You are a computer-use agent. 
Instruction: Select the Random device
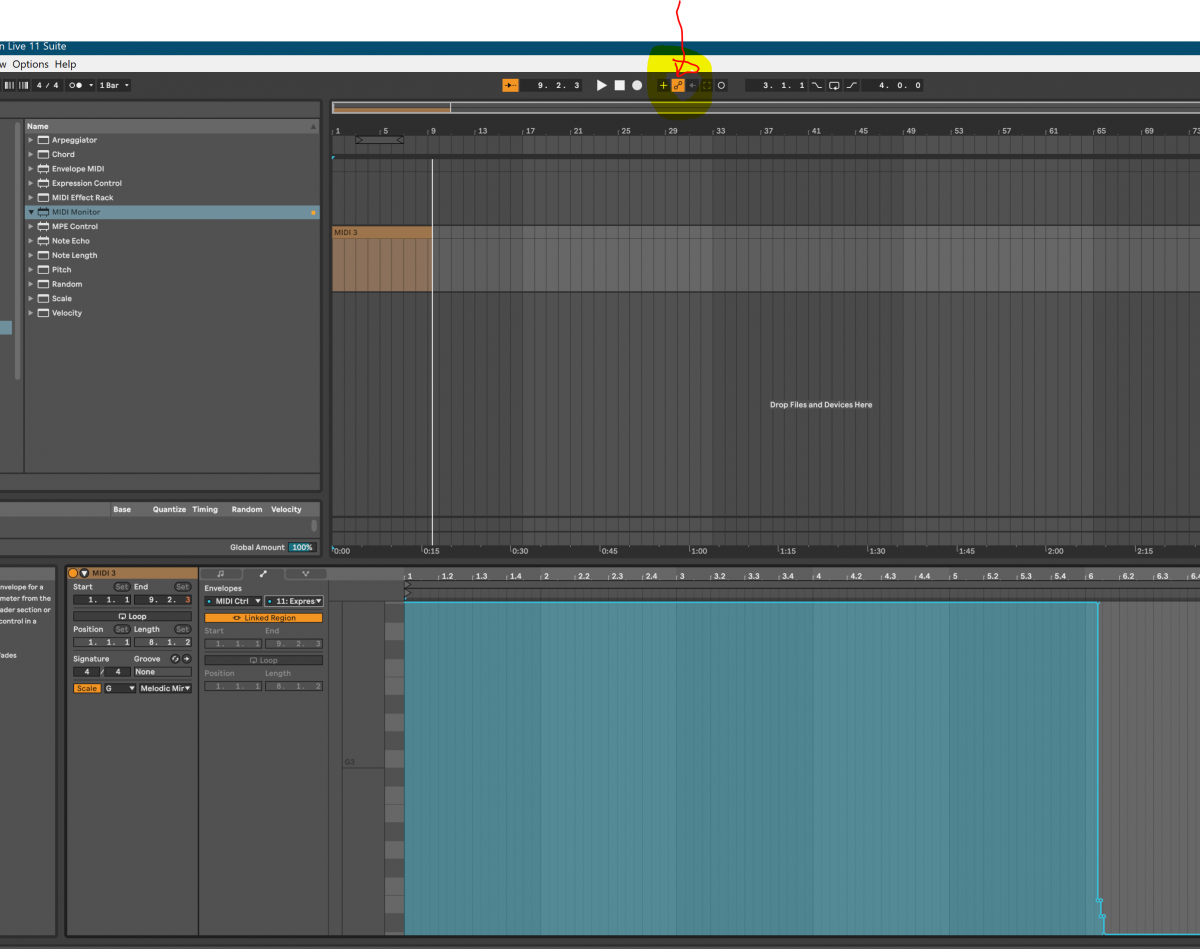tap(67, 284)
